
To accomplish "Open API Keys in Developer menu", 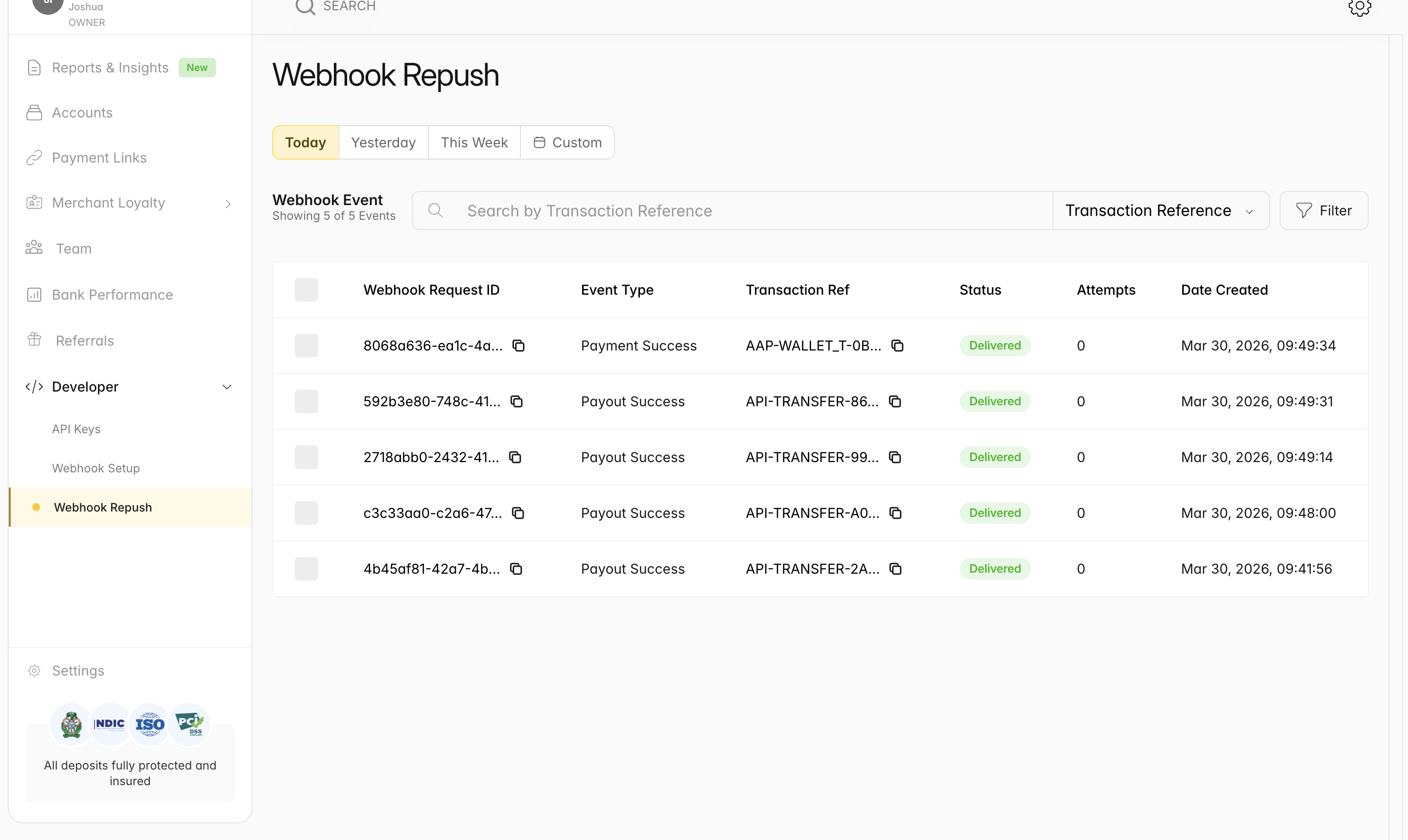I will point(76,429).
